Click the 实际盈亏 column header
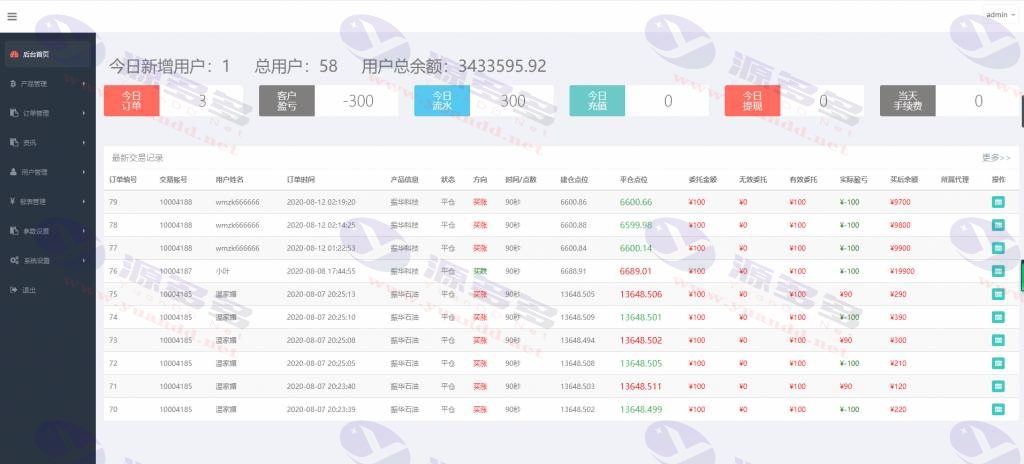Image resolution: width=1024 pixels, height=464 pixels. [x=854, y=179]
